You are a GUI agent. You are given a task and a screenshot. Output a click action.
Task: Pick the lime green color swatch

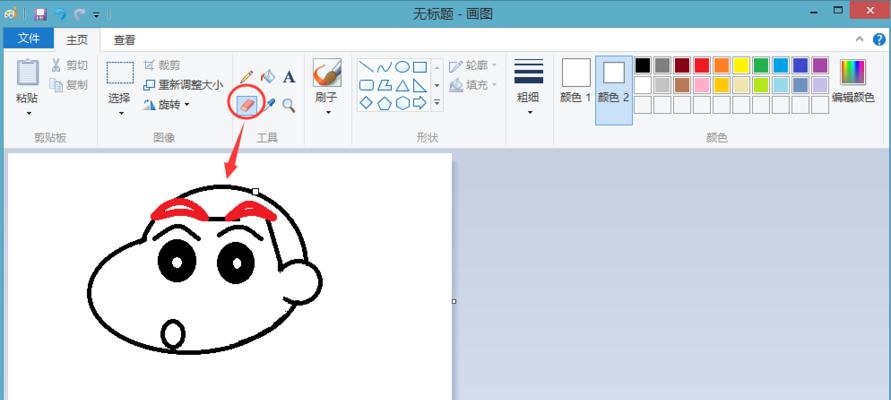[761, 85]
